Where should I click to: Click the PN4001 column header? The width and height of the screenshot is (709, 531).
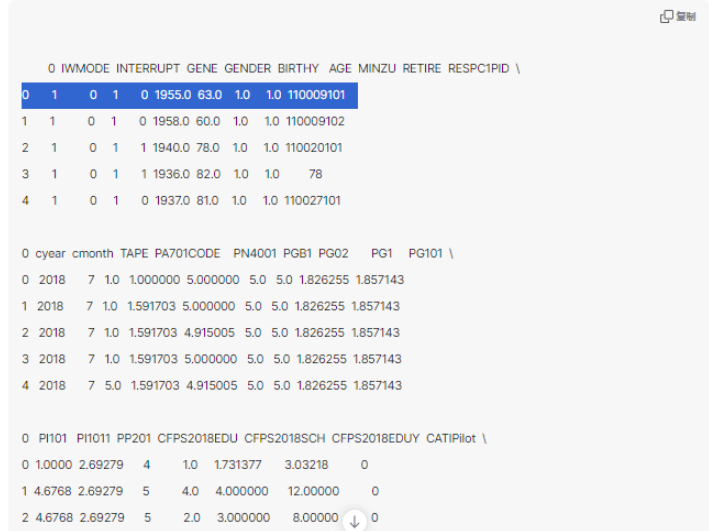click(255, 253)
